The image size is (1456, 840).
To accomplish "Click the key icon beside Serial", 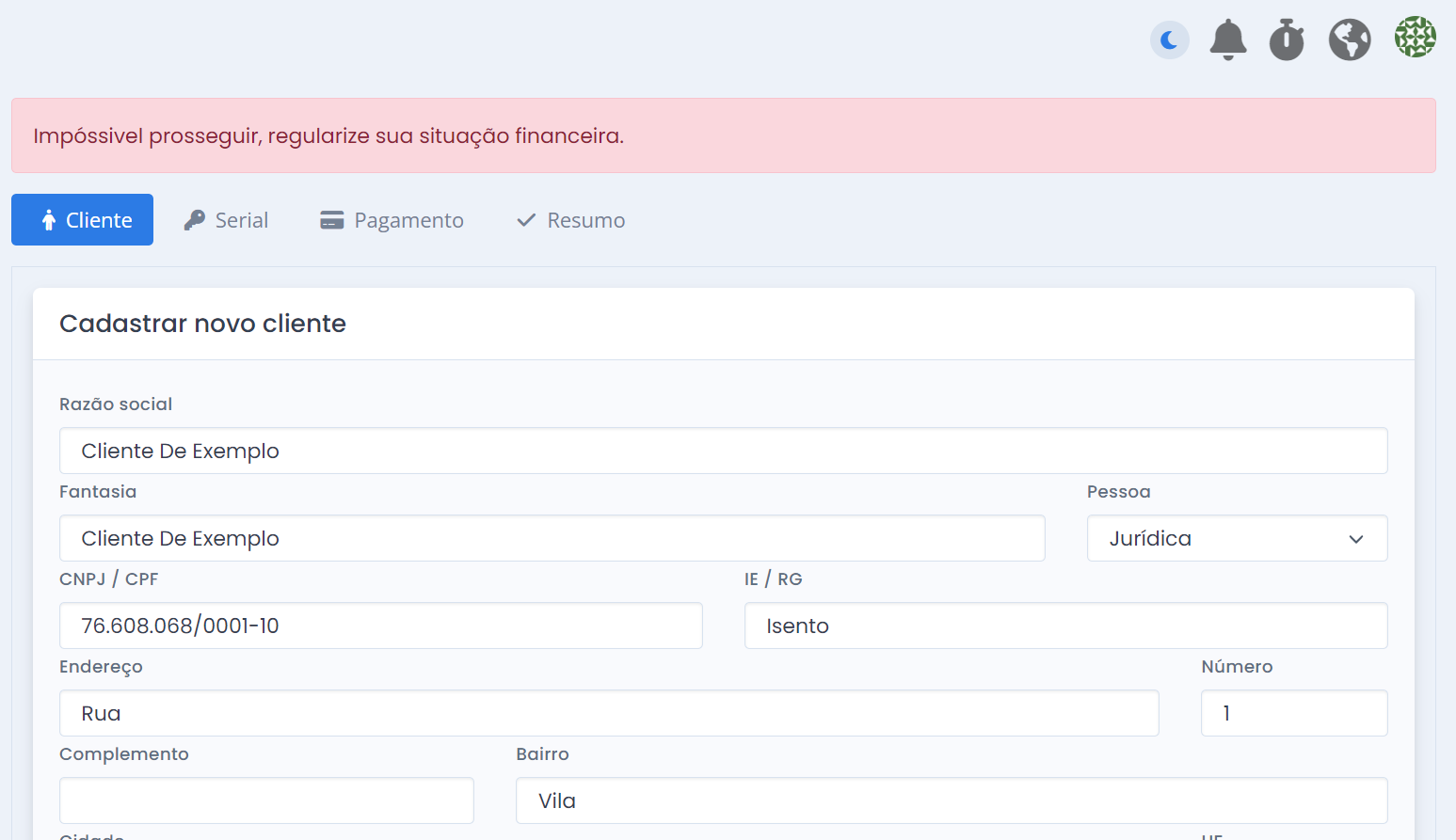I will click(195, 220).
